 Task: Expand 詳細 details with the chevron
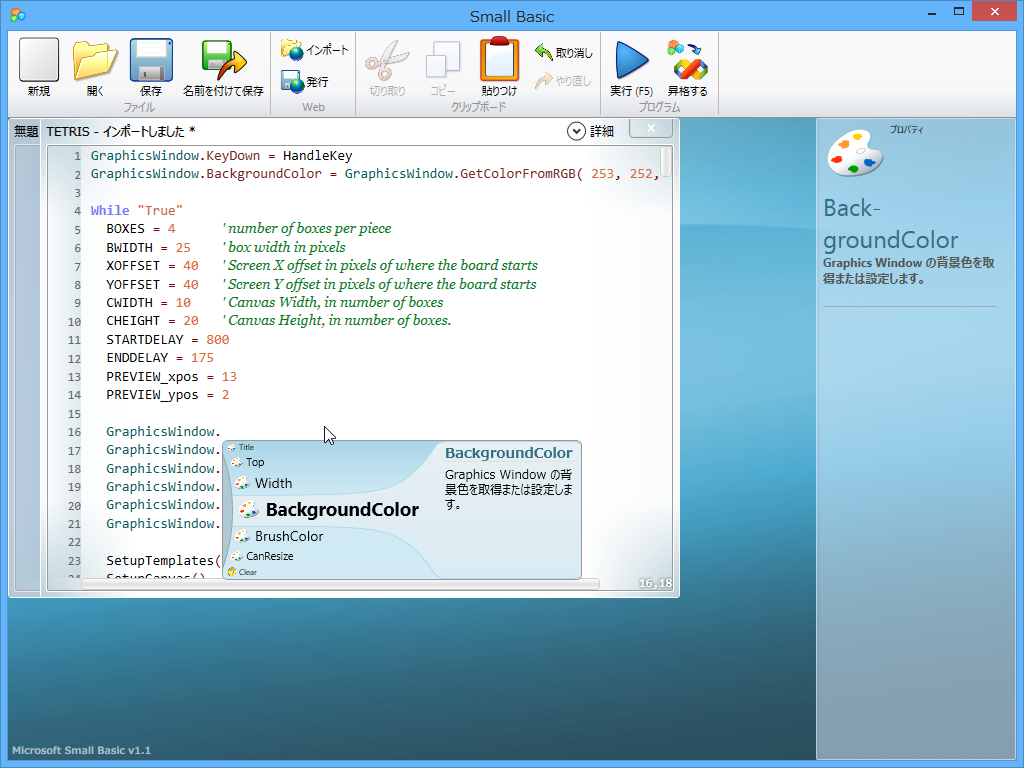(x=576, y=131)
